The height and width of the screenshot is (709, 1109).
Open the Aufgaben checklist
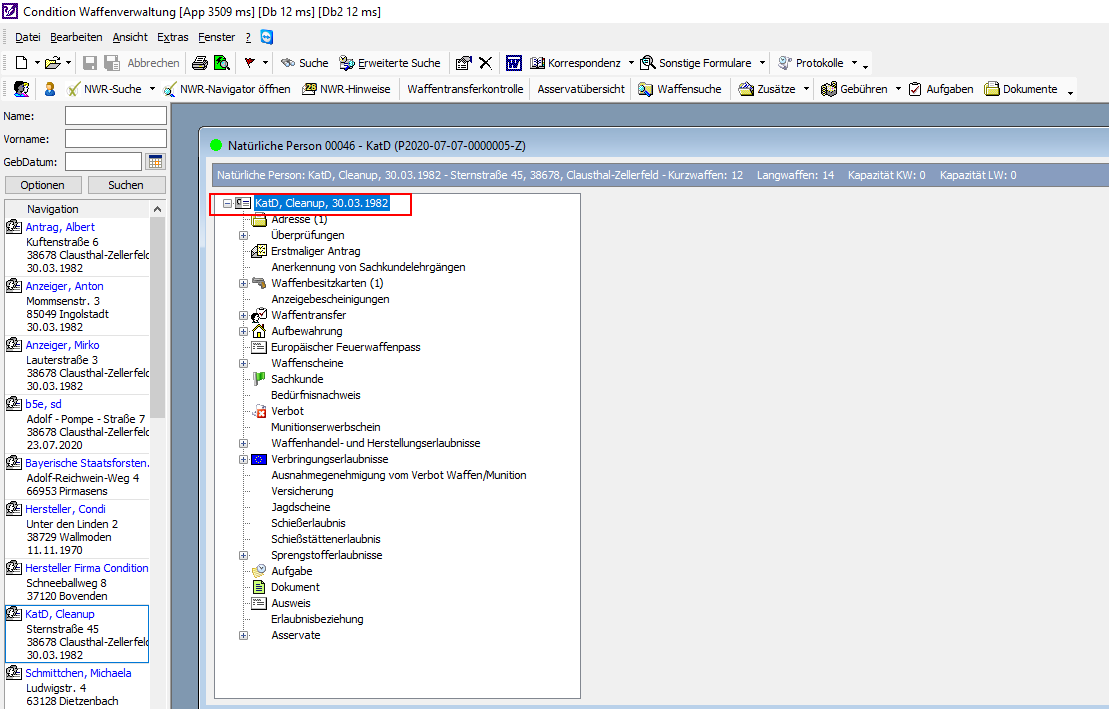click(x=941, y=89)
